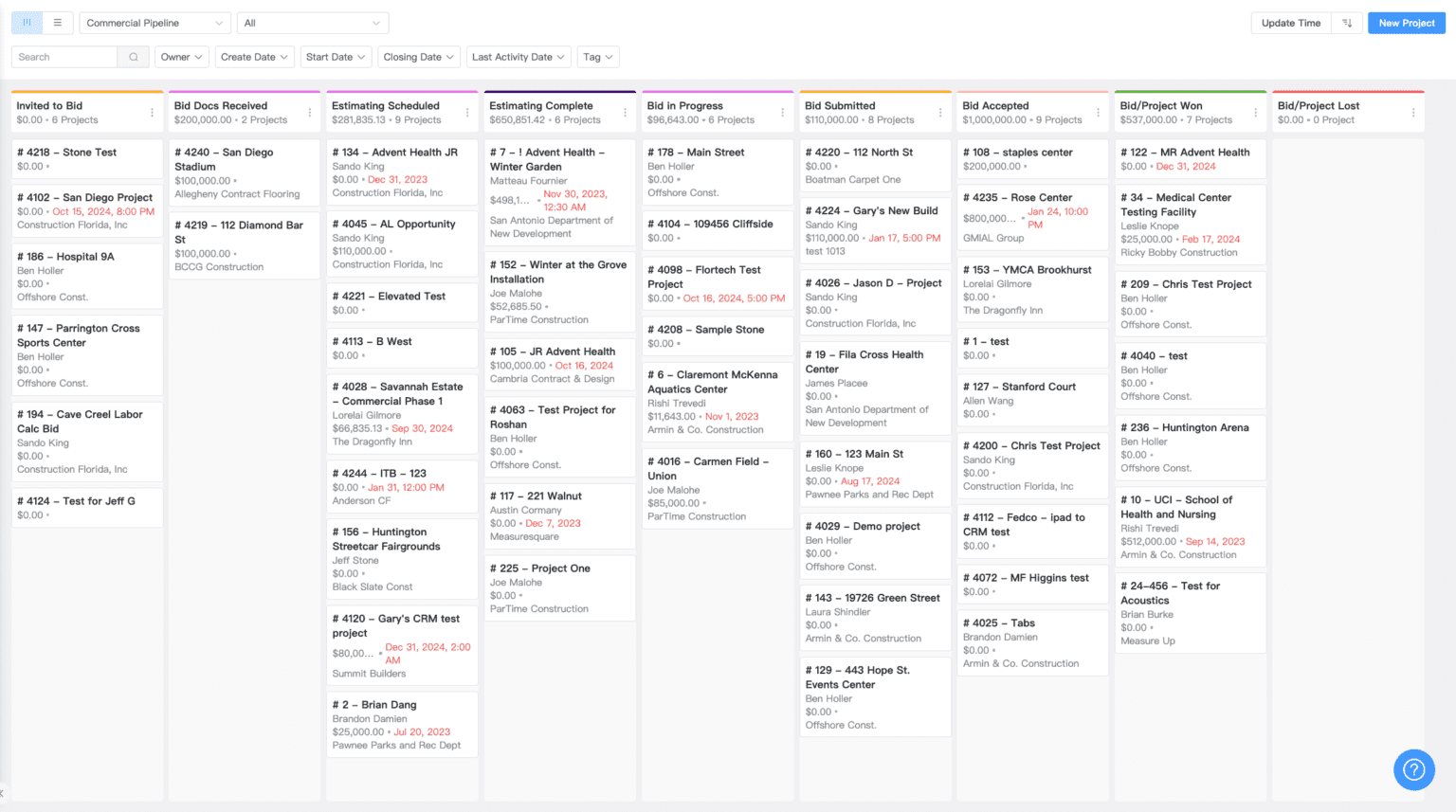Viewport: 1456px width, 812px height.
Task: Open the Bid/Project Won column menu
Action: (x=1255, y=113)
